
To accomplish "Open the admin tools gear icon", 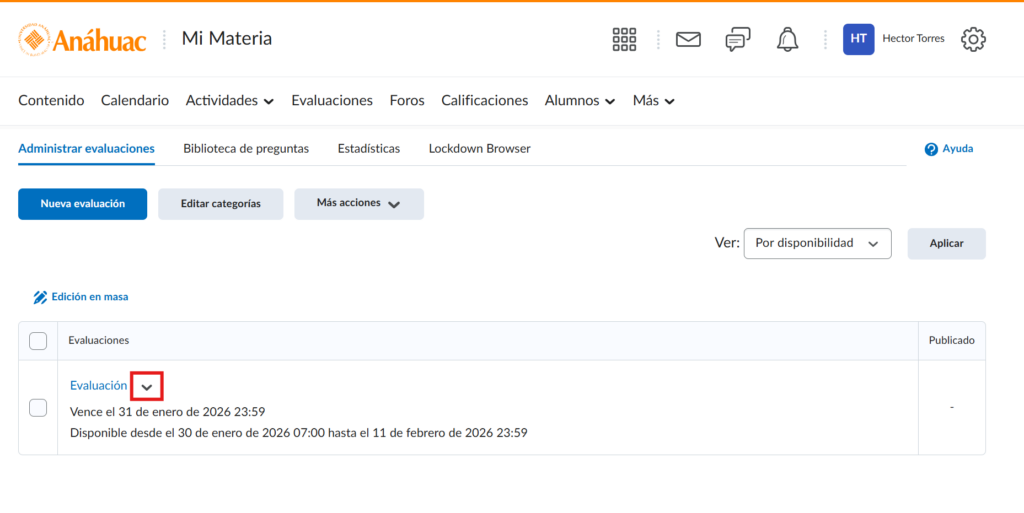I will click(973, 40).
